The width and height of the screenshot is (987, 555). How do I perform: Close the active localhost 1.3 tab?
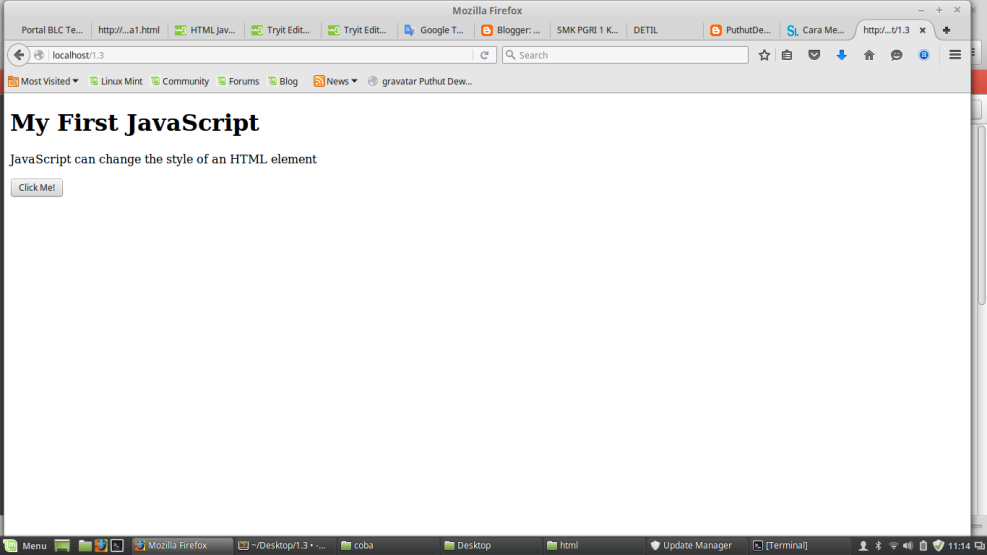coord(922,30)
